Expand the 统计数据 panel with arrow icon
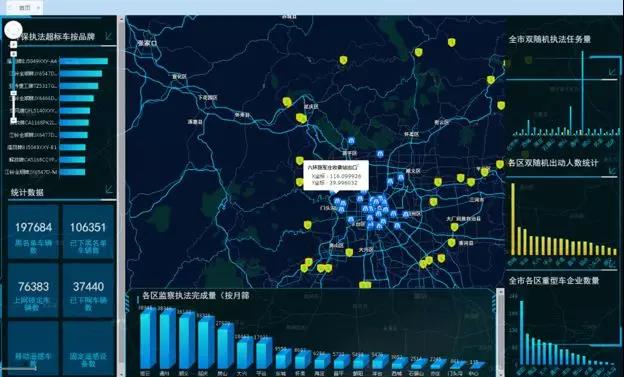 click(x=109, y=189)
